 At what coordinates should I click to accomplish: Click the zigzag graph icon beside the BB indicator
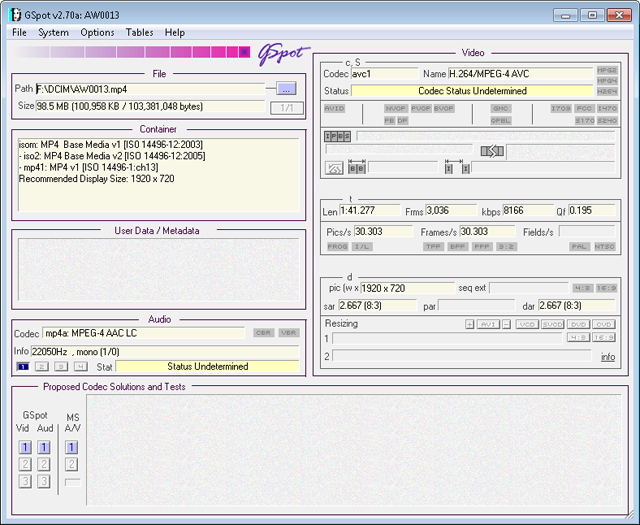pyautogui.click(x=334, y=168)
